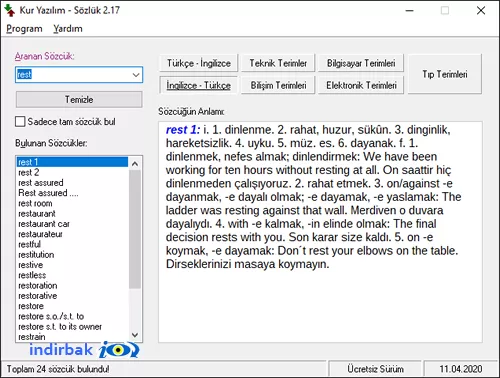
Task: Select 'restore s.t. to its owner' entry
Action: tap(72, 327)
